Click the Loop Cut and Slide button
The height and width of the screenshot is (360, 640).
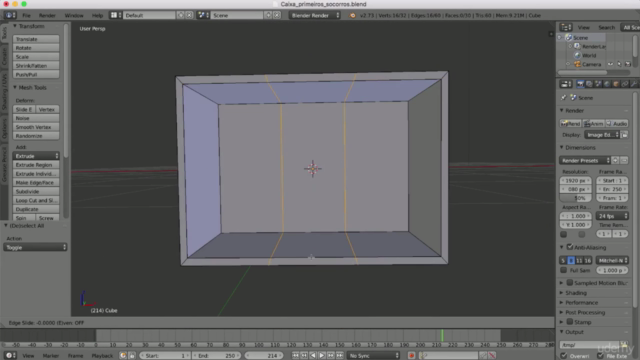36,200
